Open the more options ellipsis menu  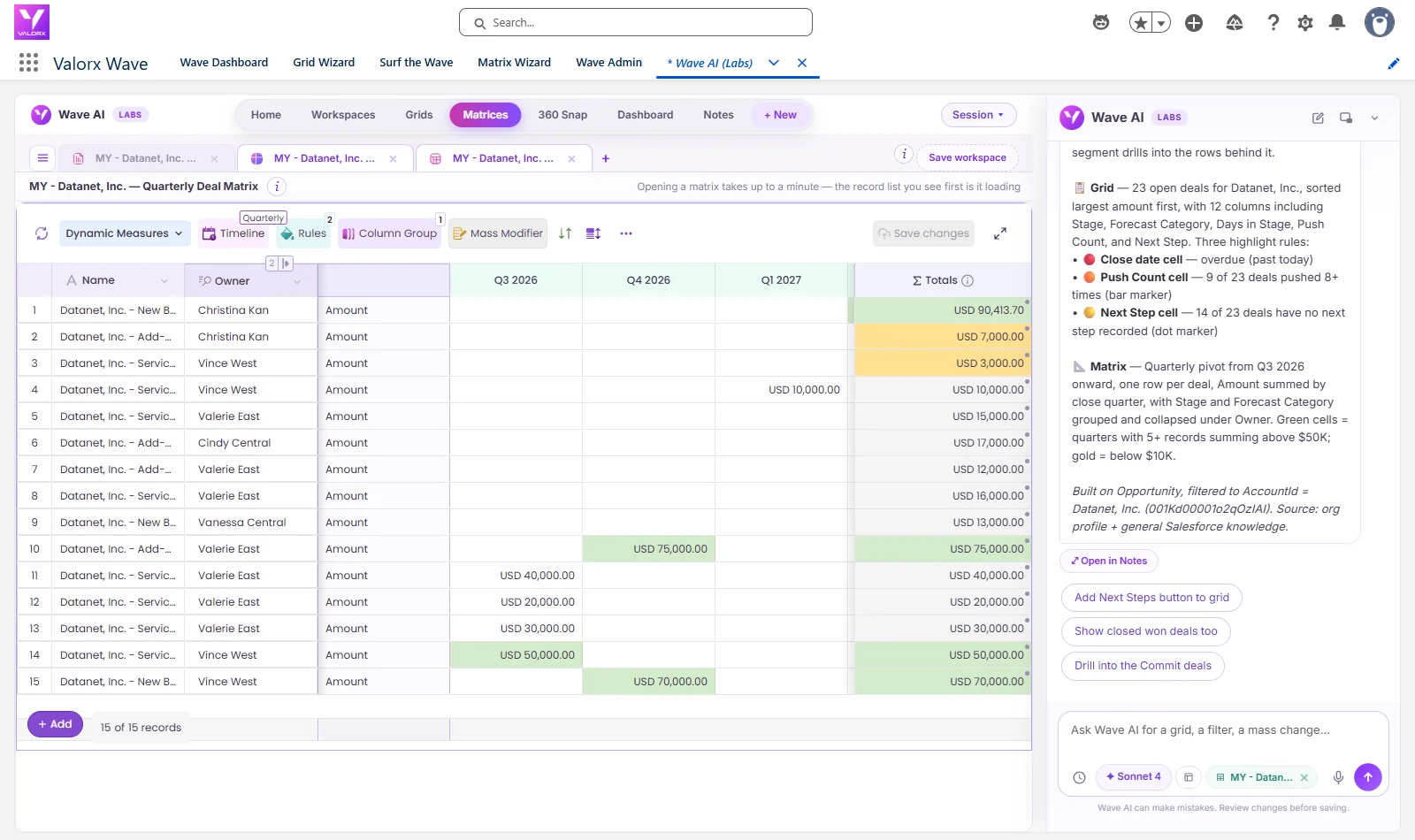point(626,233)
